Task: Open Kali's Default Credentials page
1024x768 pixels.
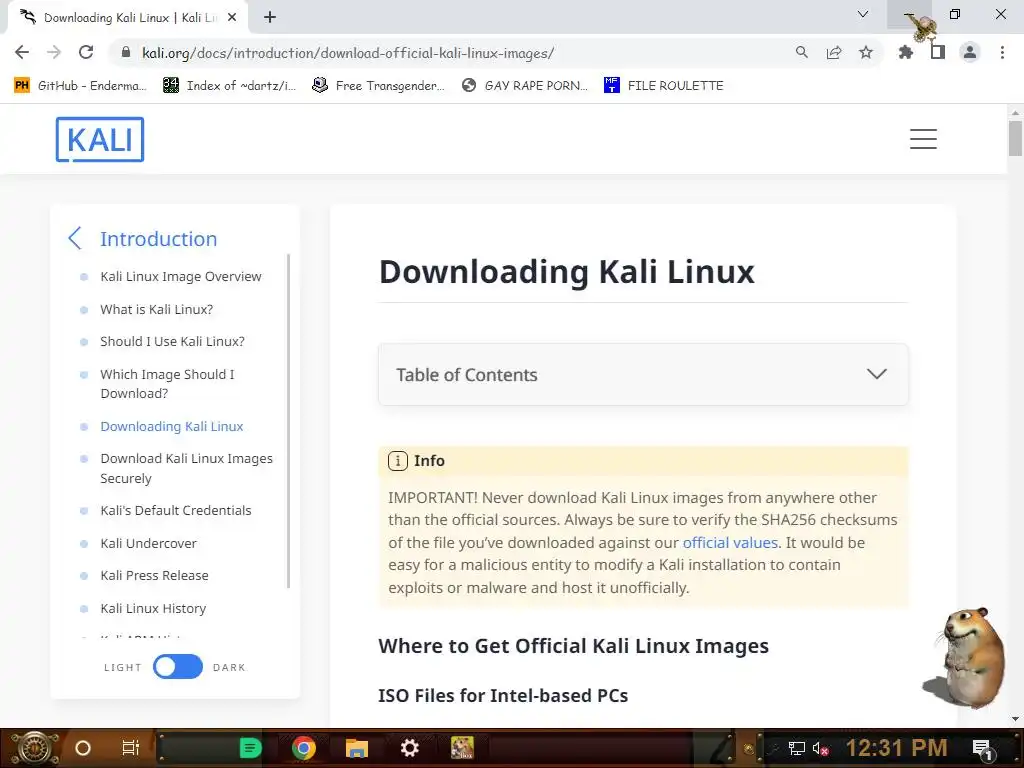Action: click(x=176, y=511)
